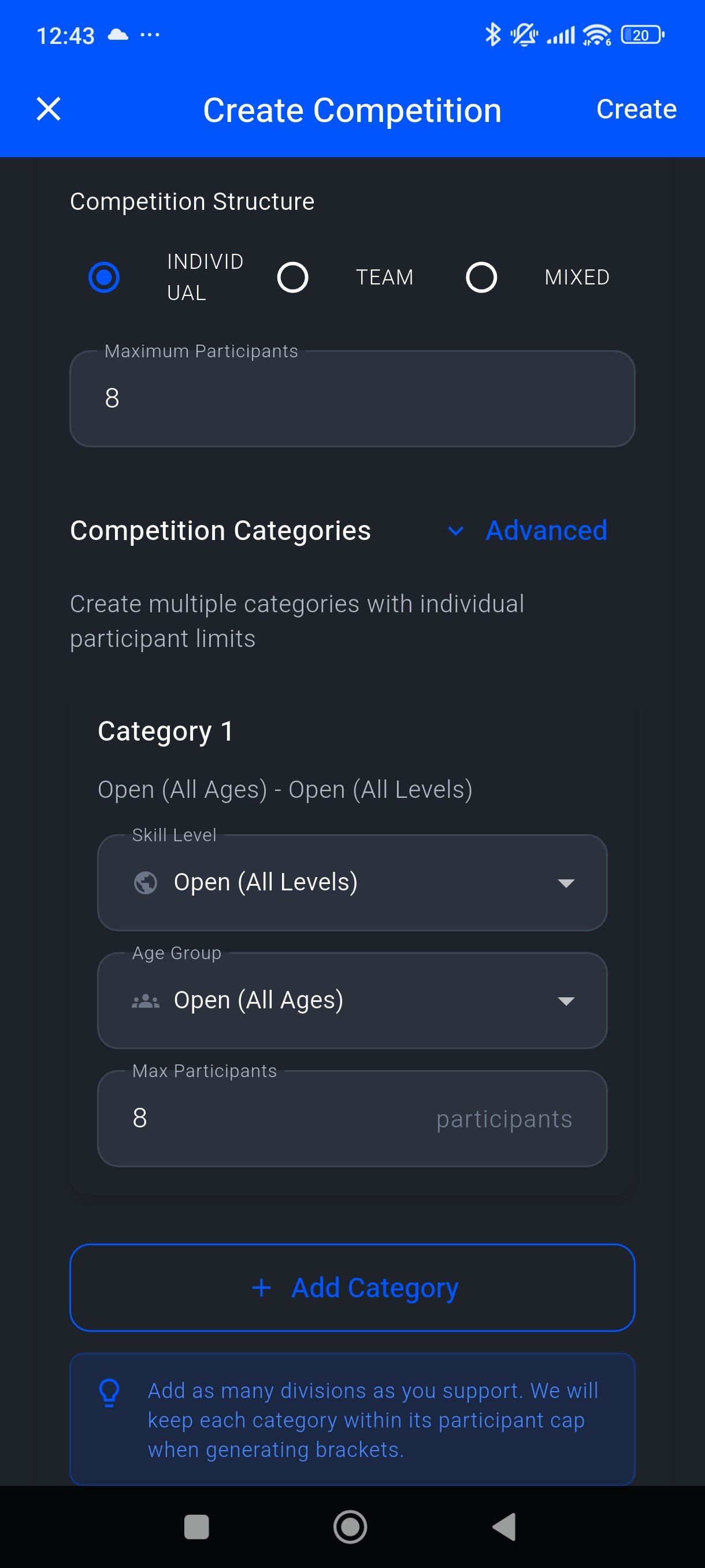Click the group icon in Age Group field
The width and height of the screenshot is (705, 1568).
click(146, 999)
